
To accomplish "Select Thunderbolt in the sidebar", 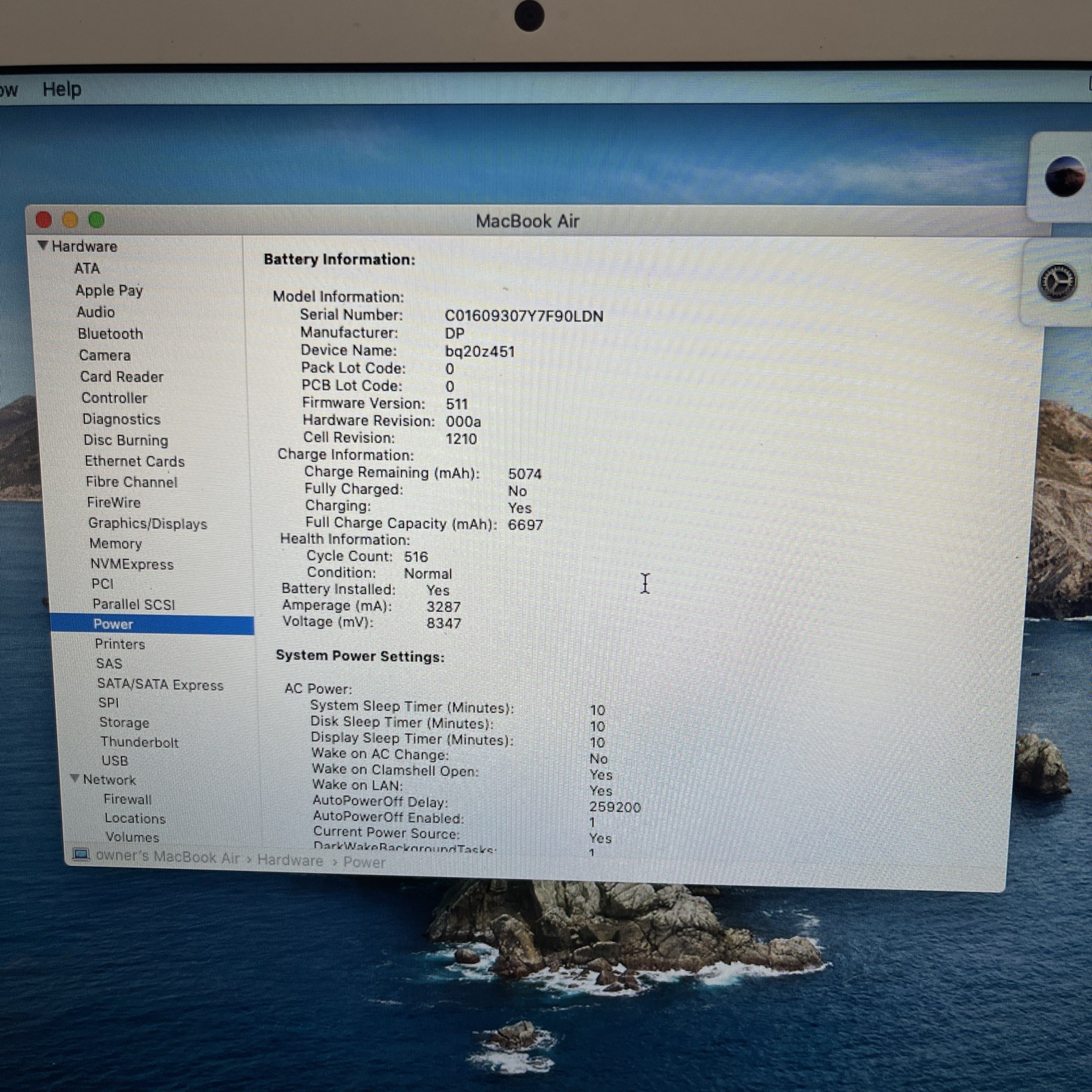I will click(139, 742).
